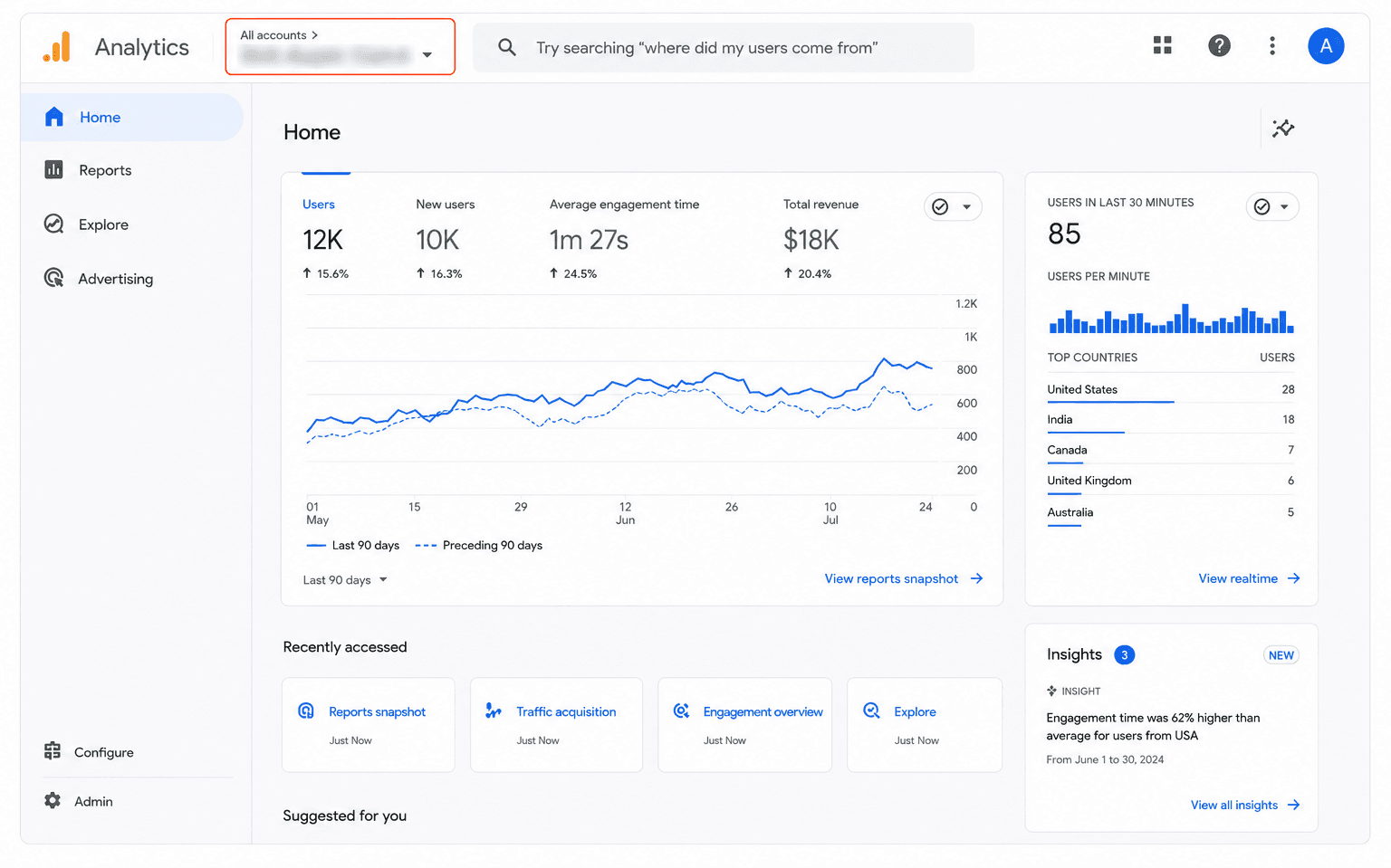Click the Traffic acquisition card icon
Screen dimensions: 1391x868
pos(494,711)
